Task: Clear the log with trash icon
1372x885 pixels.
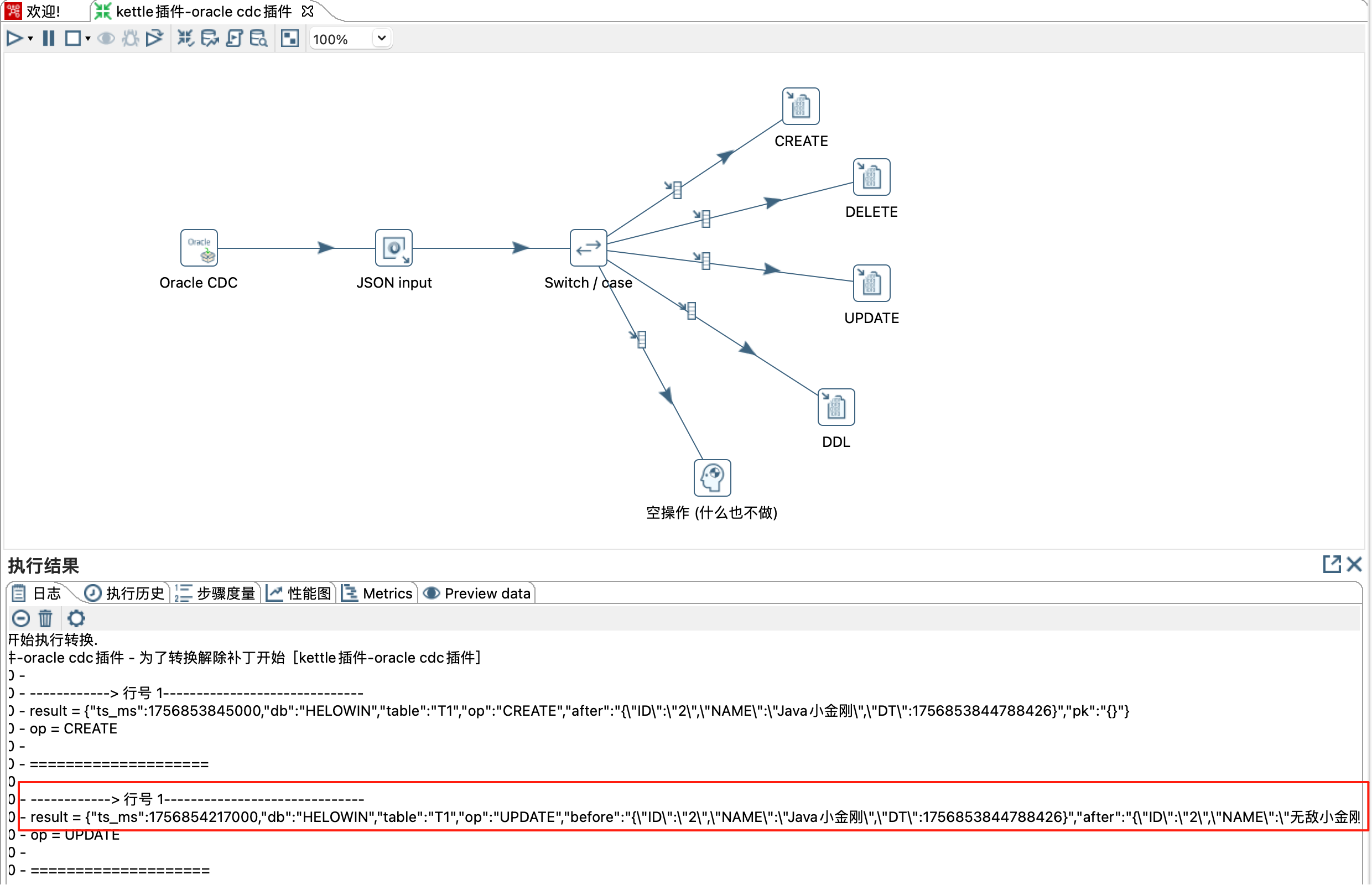Action: 45,618
